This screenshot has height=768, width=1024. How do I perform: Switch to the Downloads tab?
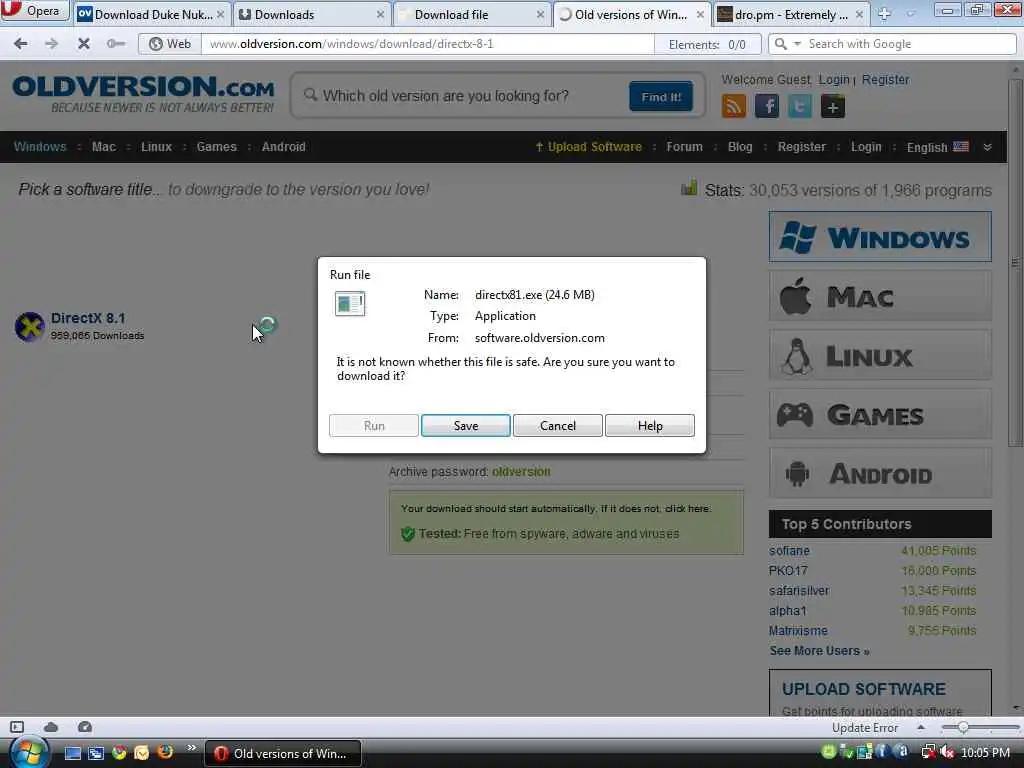(312, 14)
